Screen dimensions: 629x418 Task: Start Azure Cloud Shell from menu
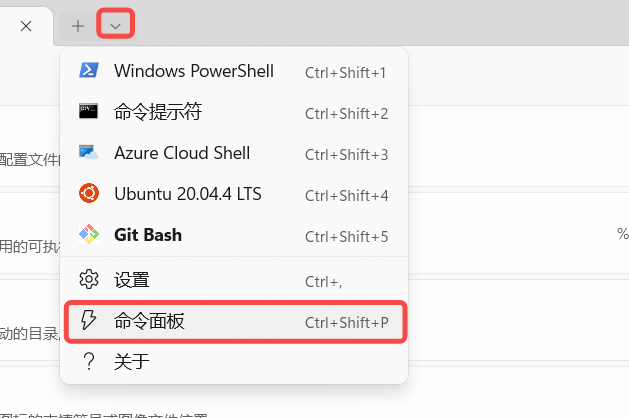[182, 153]
